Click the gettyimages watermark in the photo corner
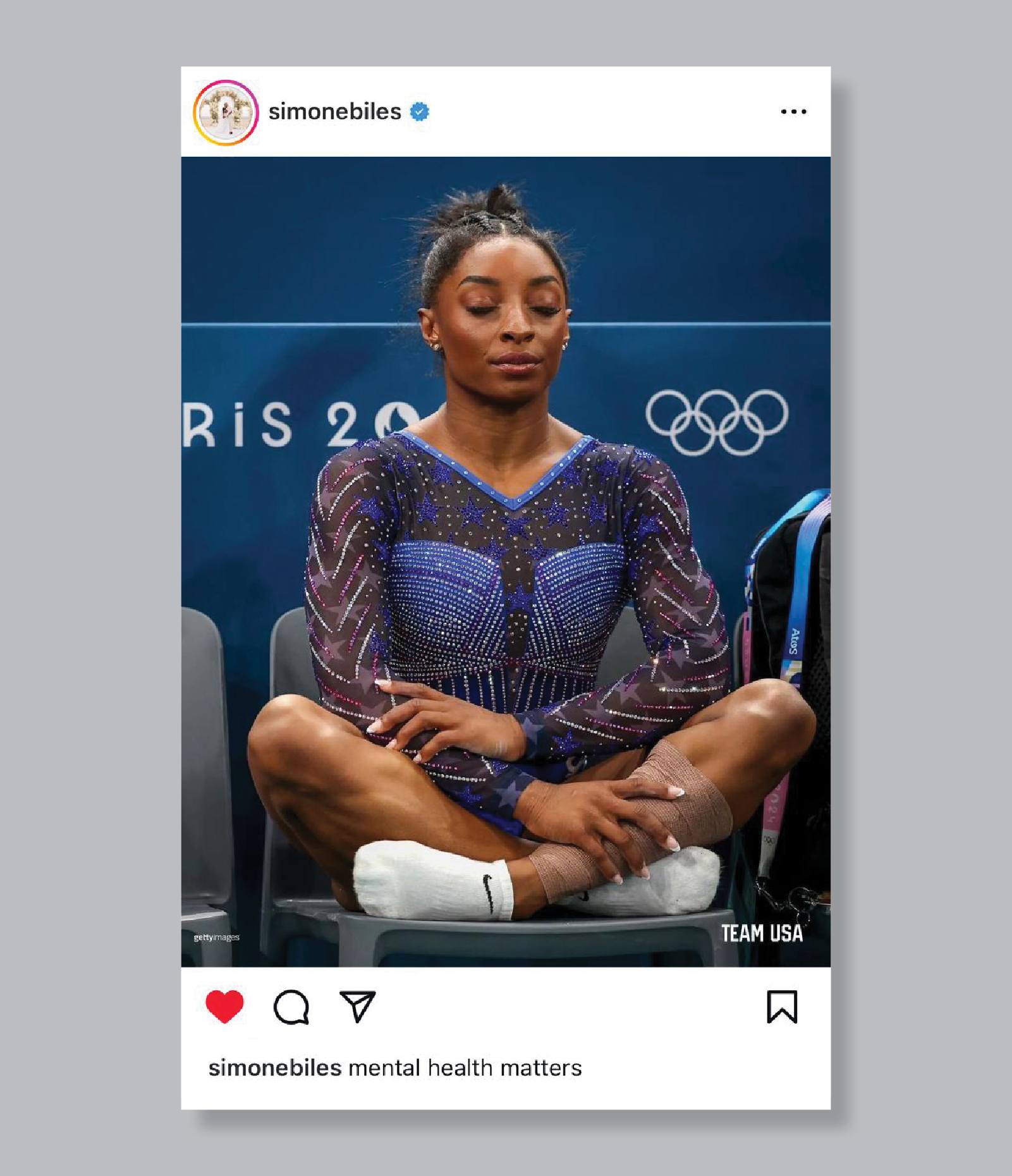 [x=216, y=937]
